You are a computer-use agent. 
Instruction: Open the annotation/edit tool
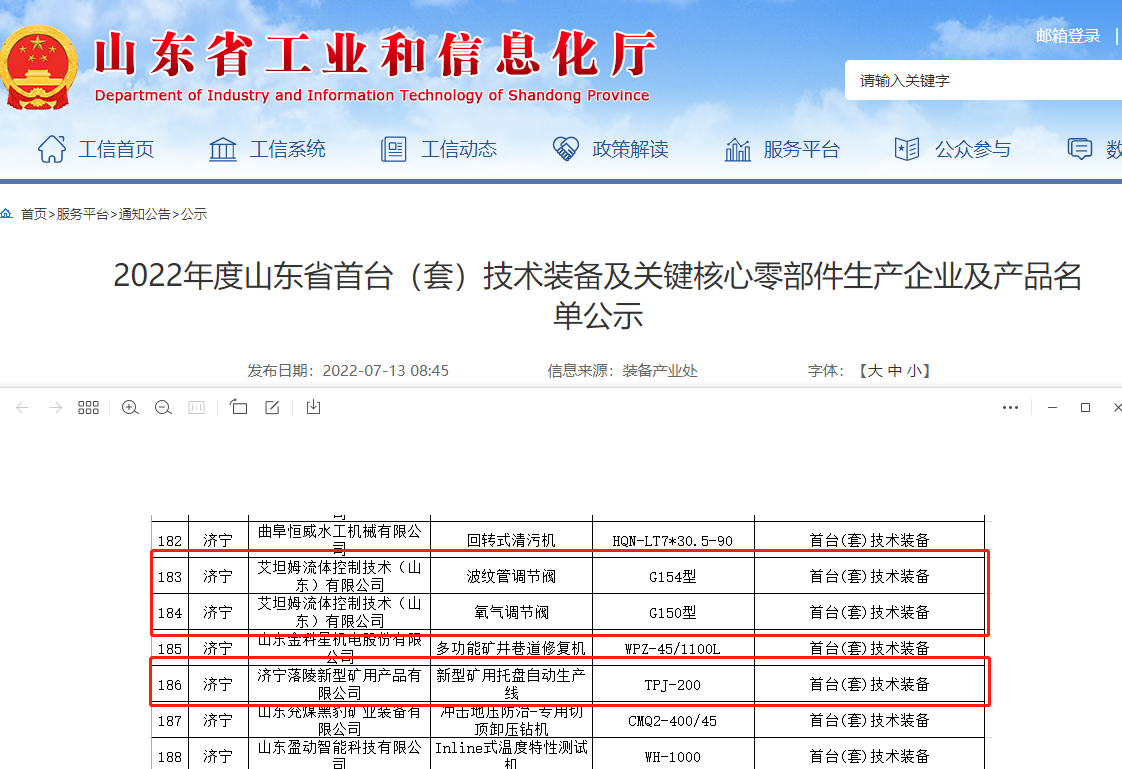[272, 408]
